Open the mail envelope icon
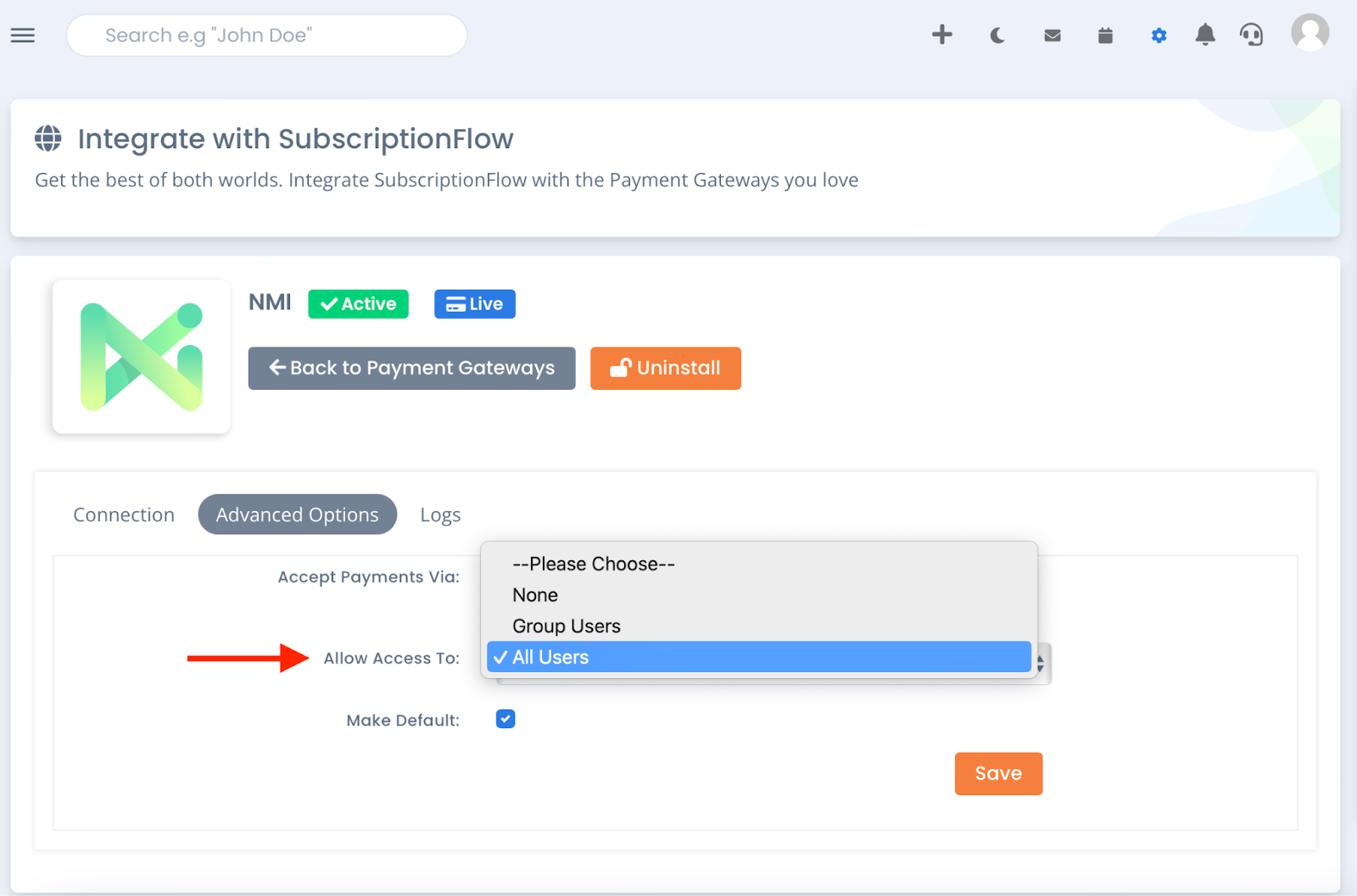1357x896 pixels. tap(1053, 36)
